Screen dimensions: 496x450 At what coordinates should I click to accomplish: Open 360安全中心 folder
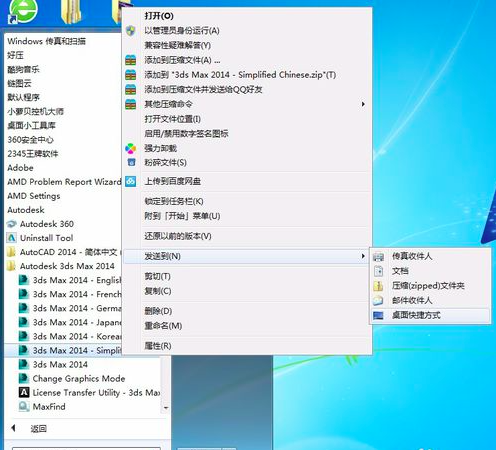30,140
